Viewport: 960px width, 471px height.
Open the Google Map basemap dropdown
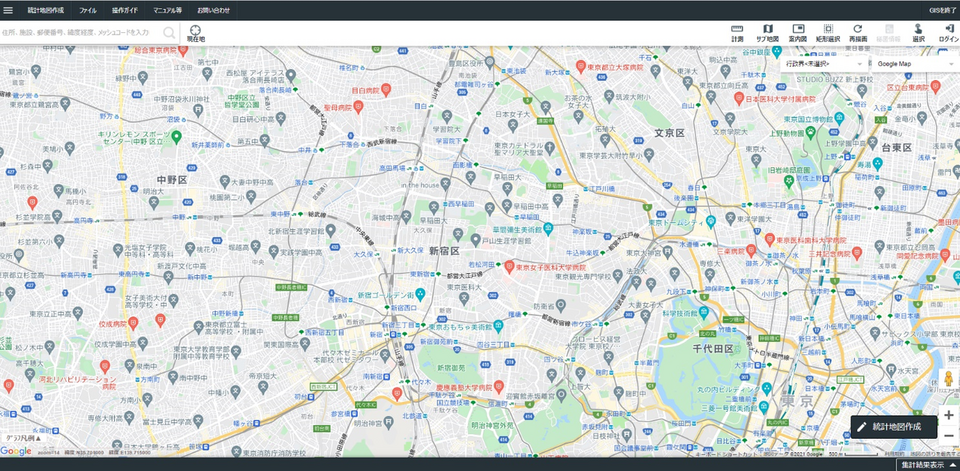click(915, 63)
